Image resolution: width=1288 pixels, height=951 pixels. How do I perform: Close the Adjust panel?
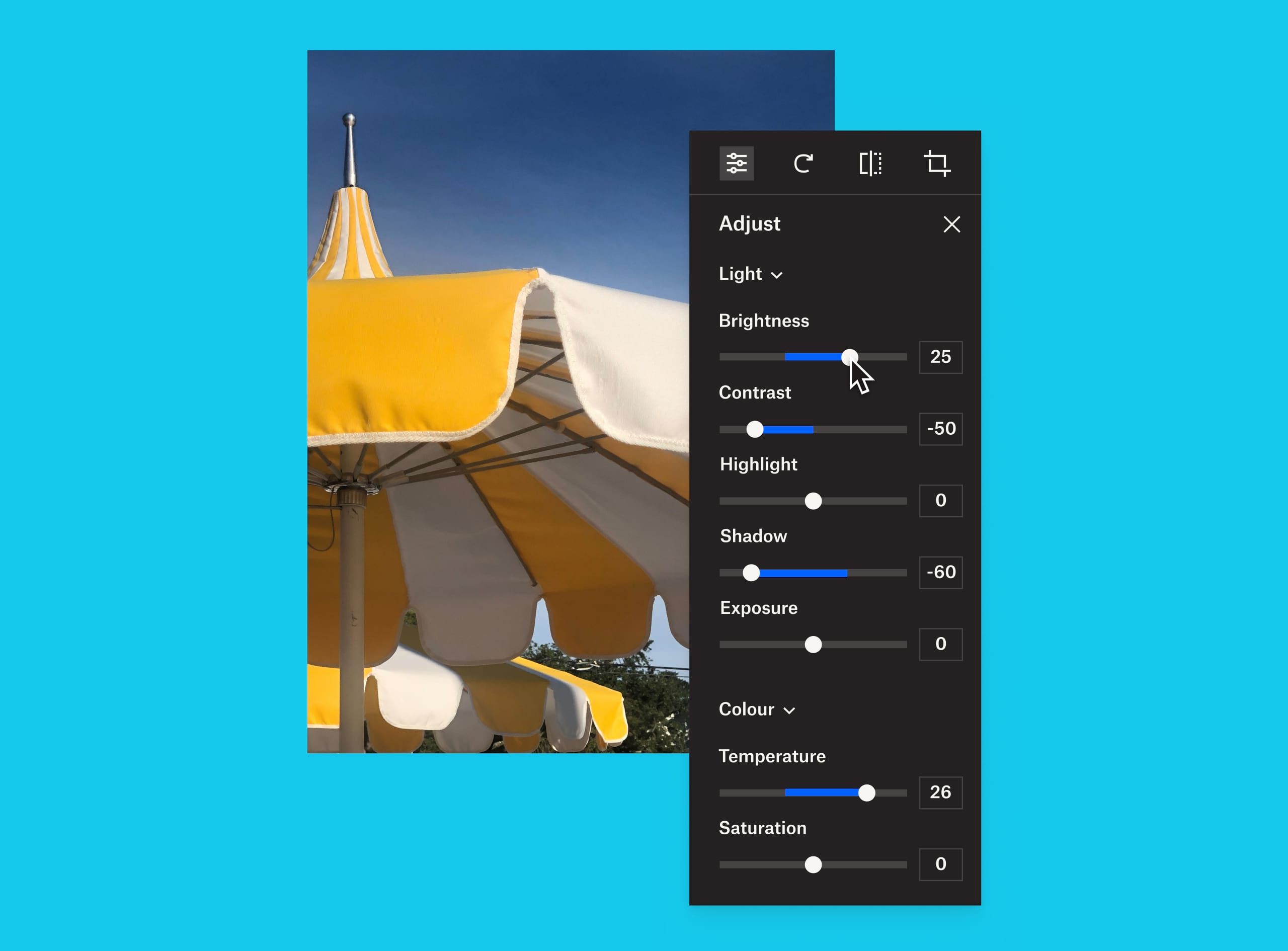[x=952, y=223]
